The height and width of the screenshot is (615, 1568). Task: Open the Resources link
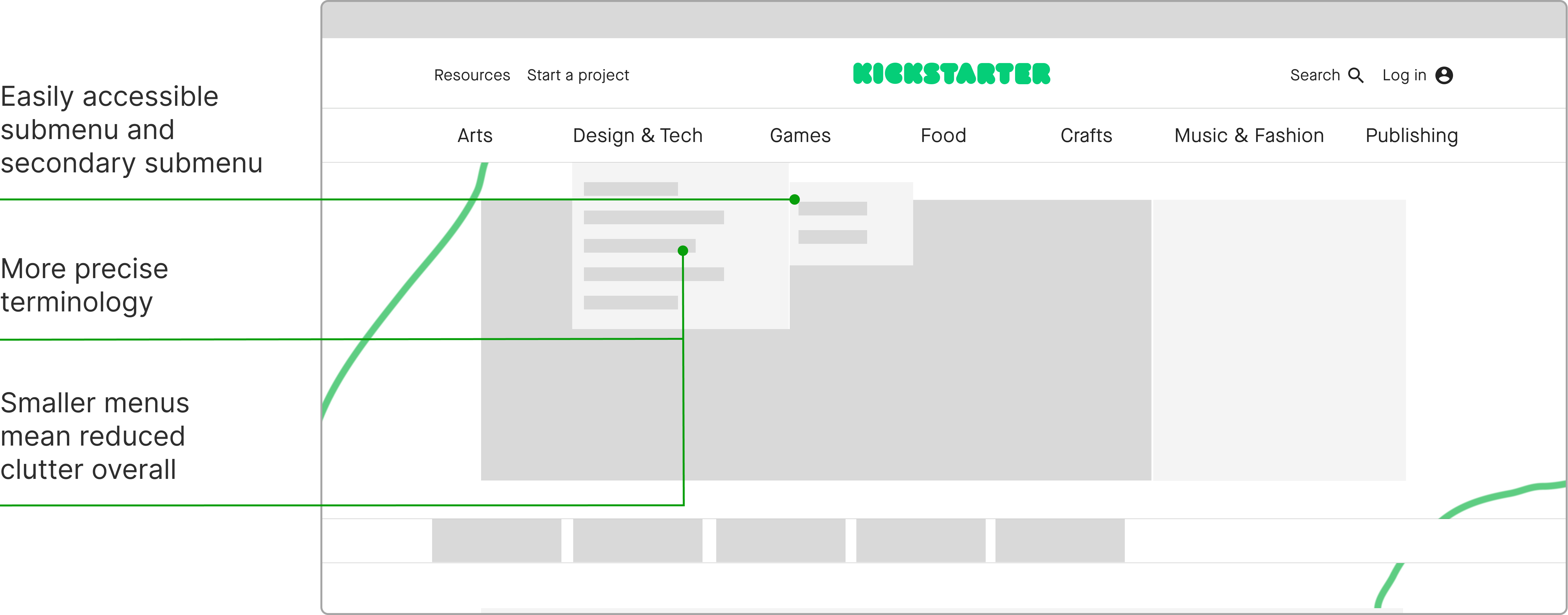472,75
